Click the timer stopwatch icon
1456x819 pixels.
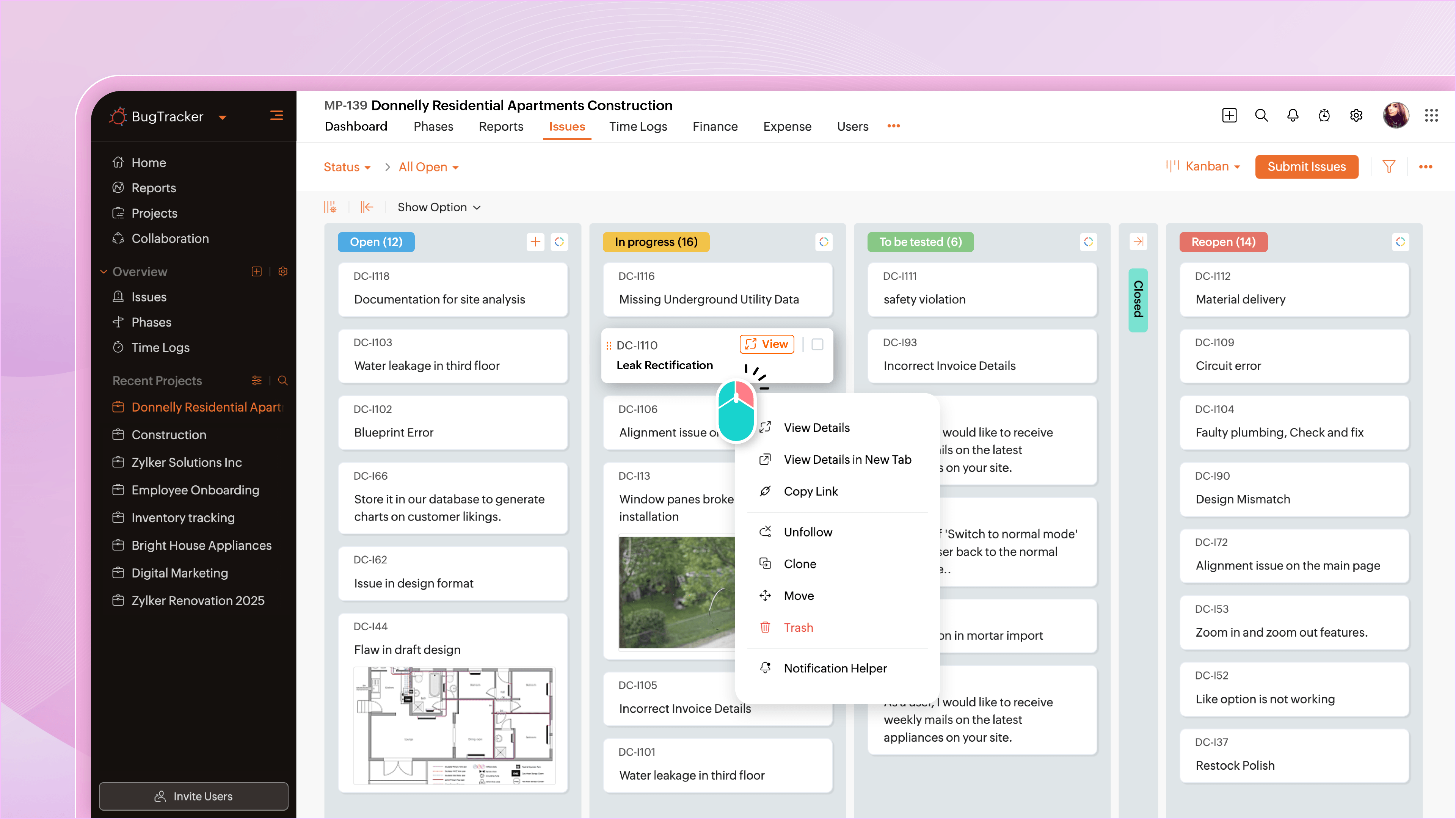1324,116
